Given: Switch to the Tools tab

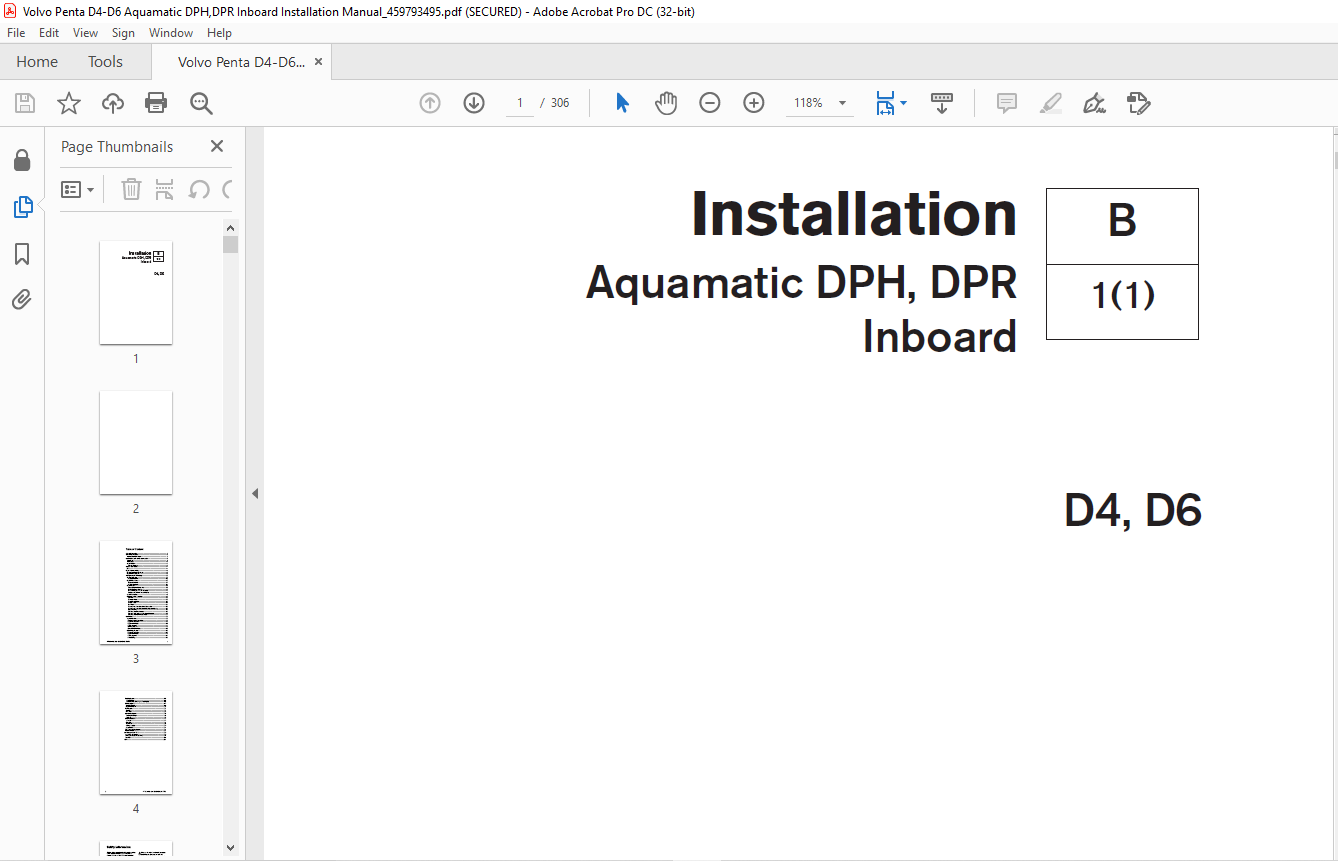Looking at the screenshot, I should (x=105, y=62).
